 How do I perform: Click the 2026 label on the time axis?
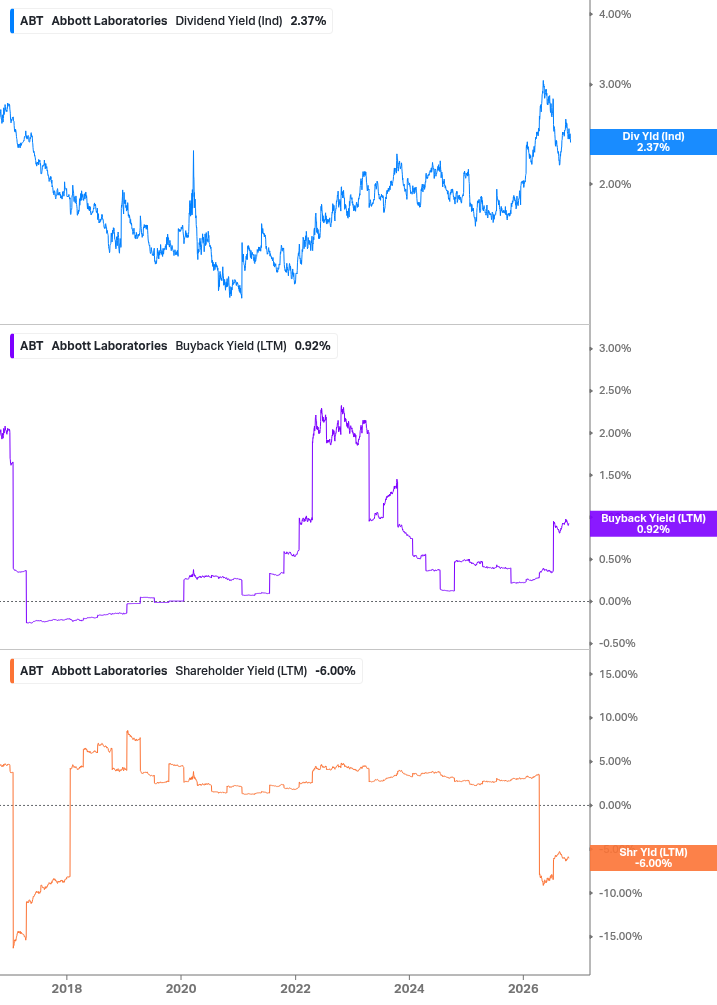(x=523, y=988)
